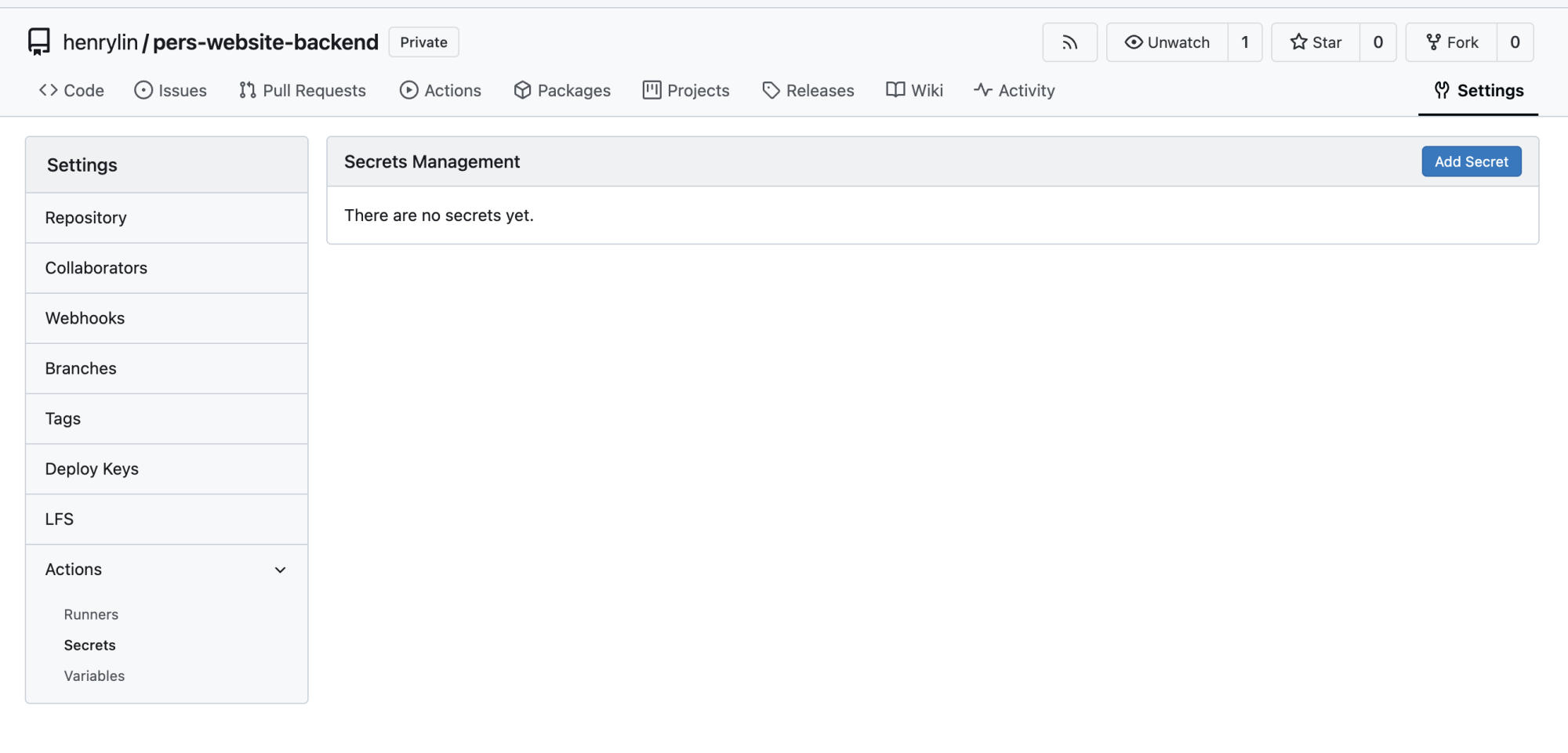The width and height of the screenshot is (1568, 753).
Task: Collapse the Actions section in sidebar
Action: [280, 570]
